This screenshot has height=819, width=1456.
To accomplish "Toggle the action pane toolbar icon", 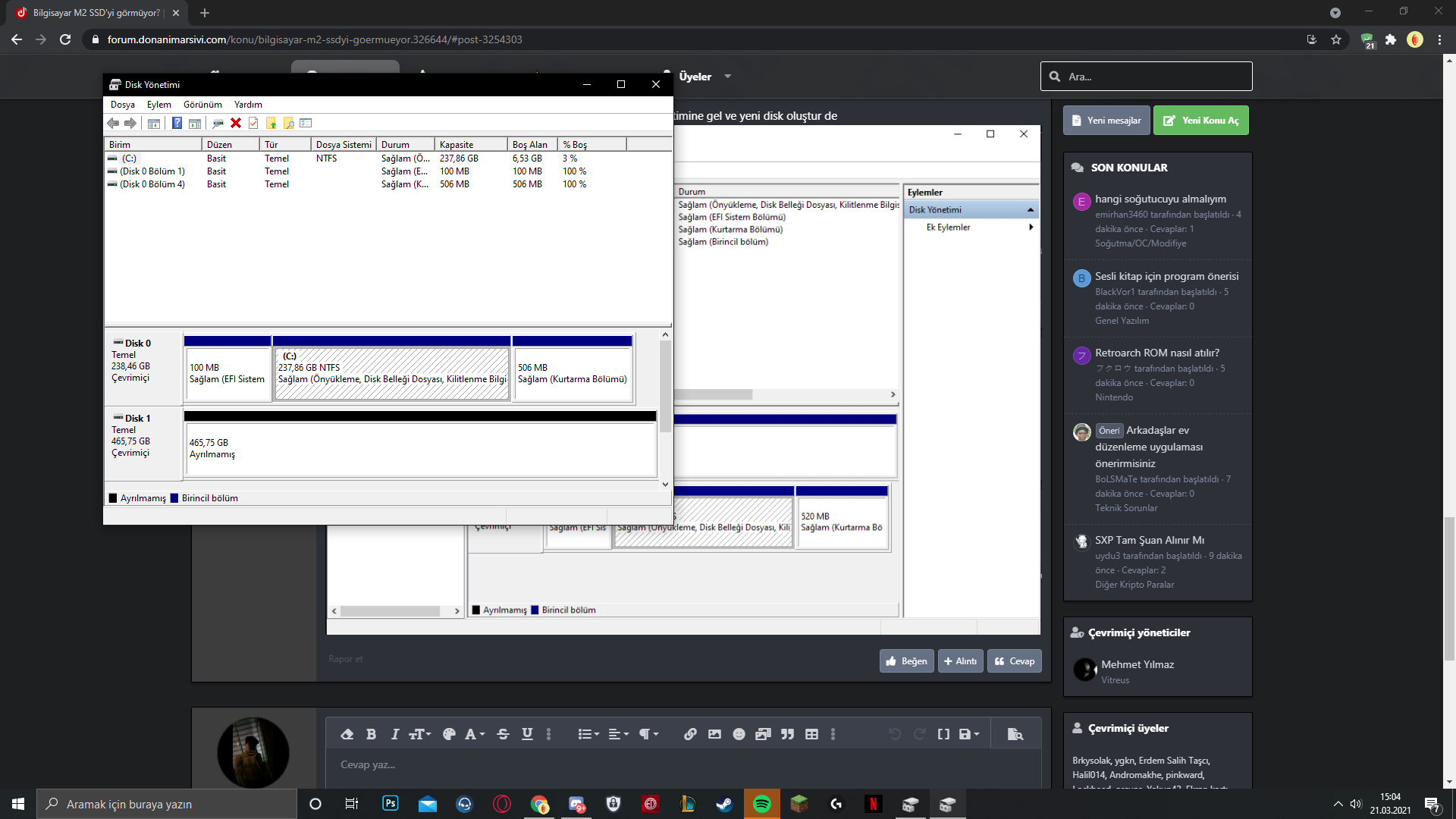I will coord(195,123).
